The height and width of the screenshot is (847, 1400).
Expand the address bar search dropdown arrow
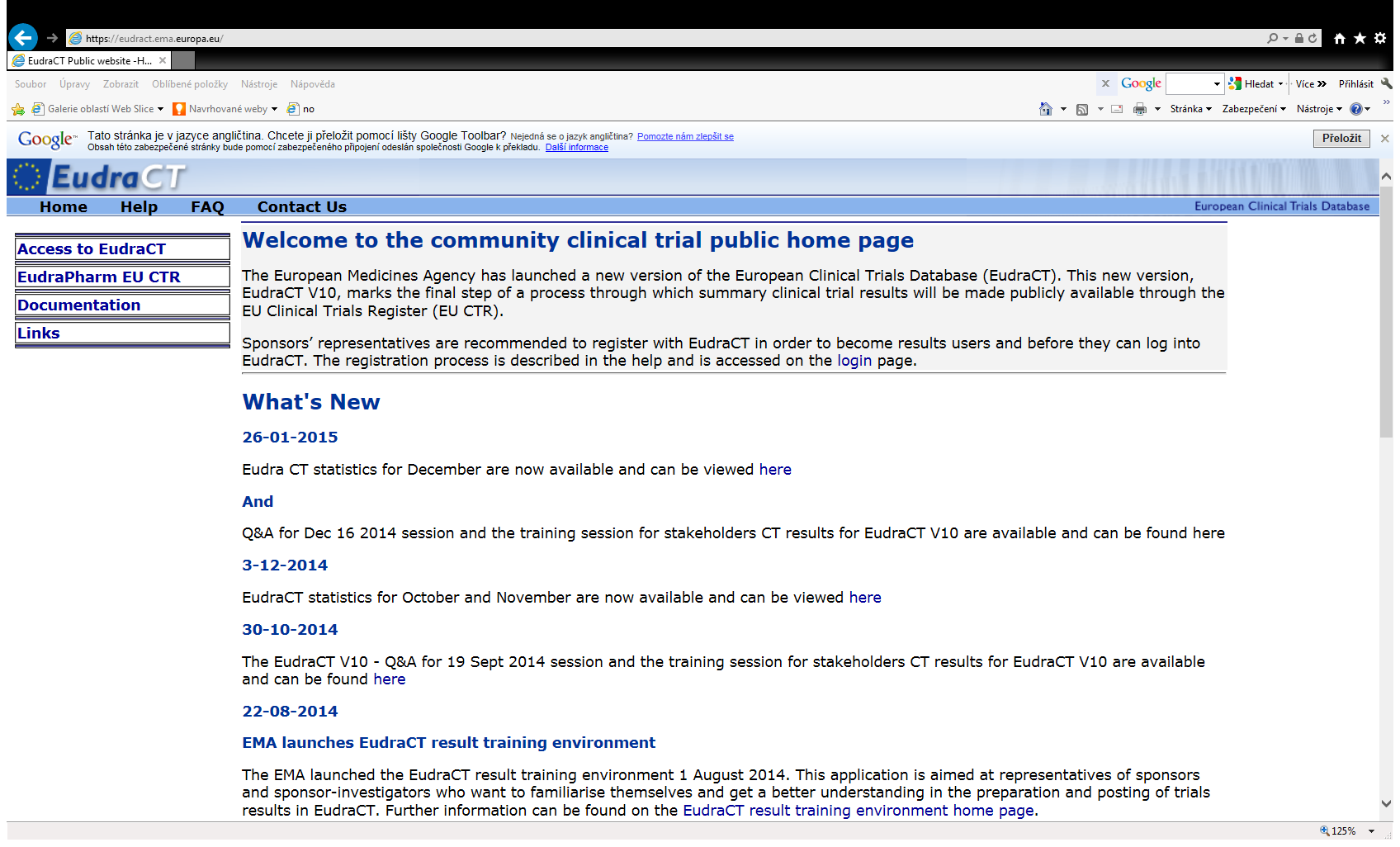(x=1285, y=38)
